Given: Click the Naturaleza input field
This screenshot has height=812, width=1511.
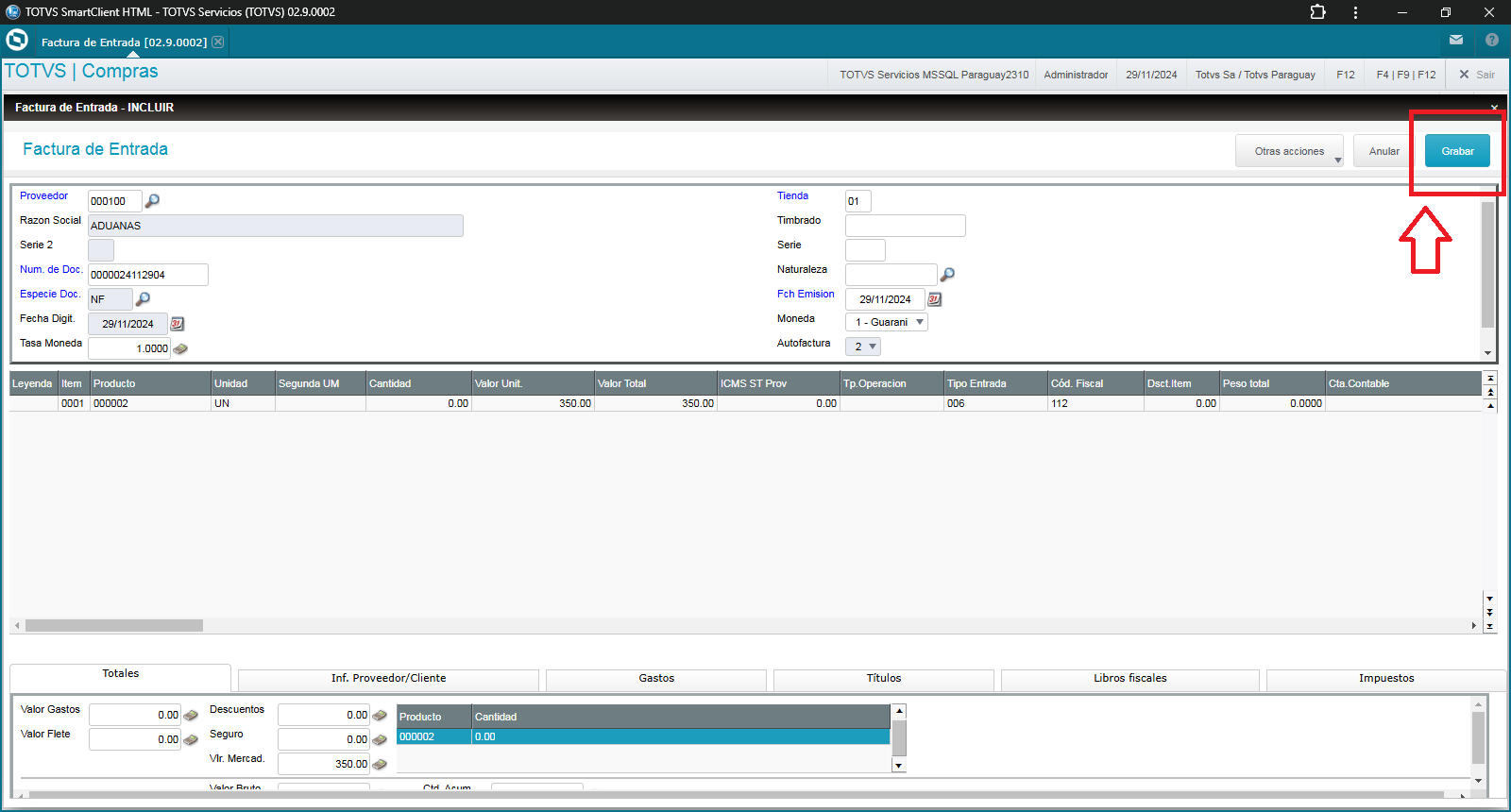Looking at the screenshot, I should [891, 275].
